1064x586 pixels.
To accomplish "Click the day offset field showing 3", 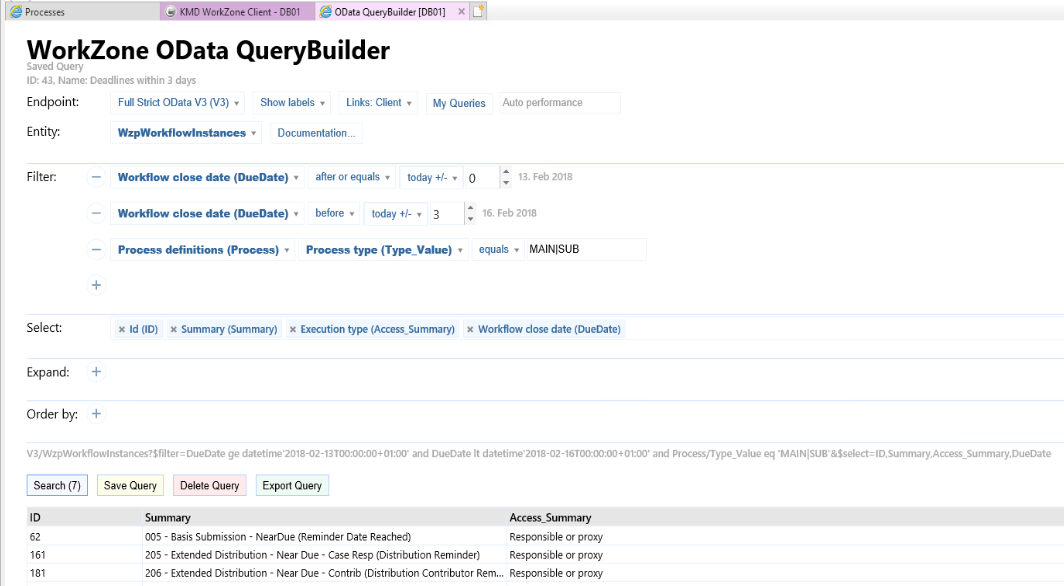I will pos(446,214).
